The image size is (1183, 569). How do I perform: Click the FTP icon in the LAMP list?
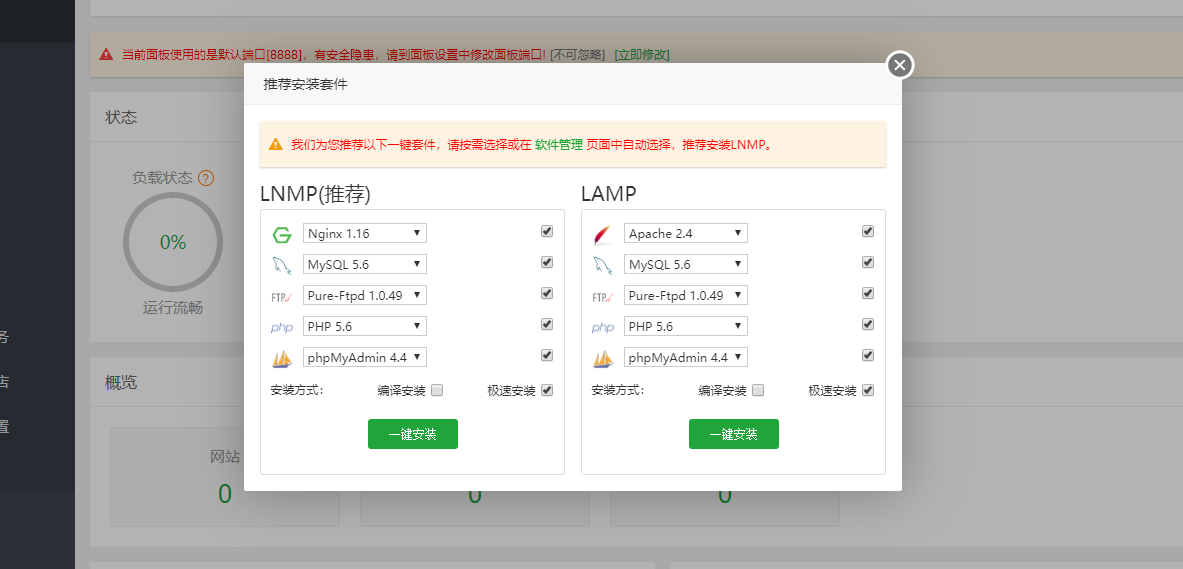[602, 296]
